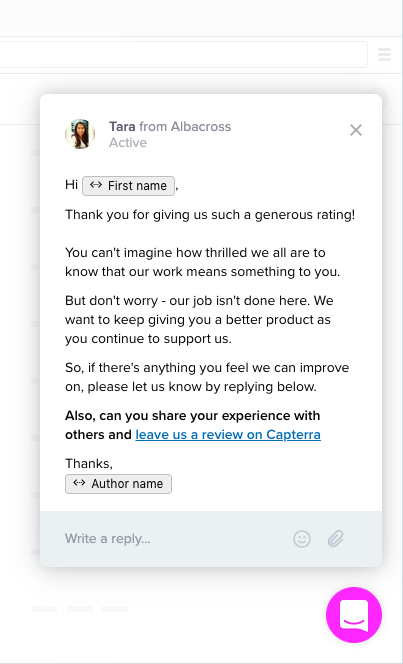Click the Tara from Albacross sender name
Viewport: 403px width, 664px height.
coord(170,126)
